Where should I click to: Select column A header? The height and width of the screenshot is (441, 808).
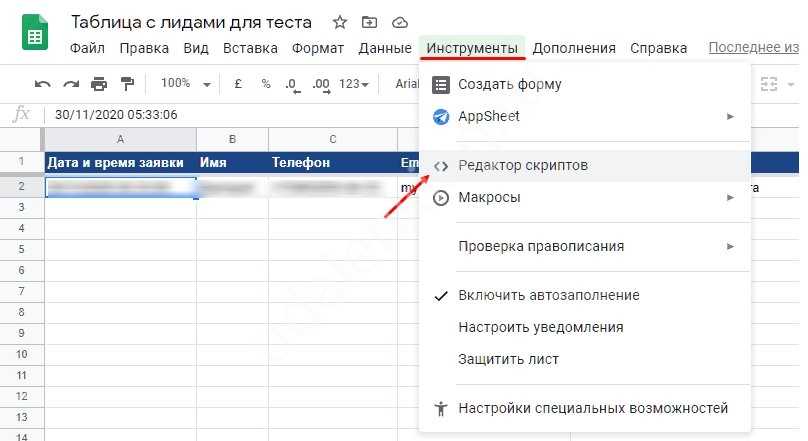tap(120, 138)
